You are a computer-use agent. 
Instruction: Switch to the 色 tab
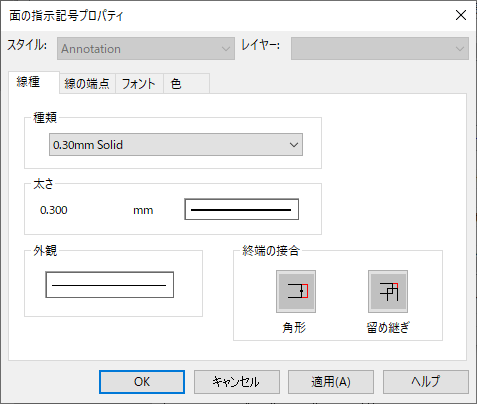(186, 83)
